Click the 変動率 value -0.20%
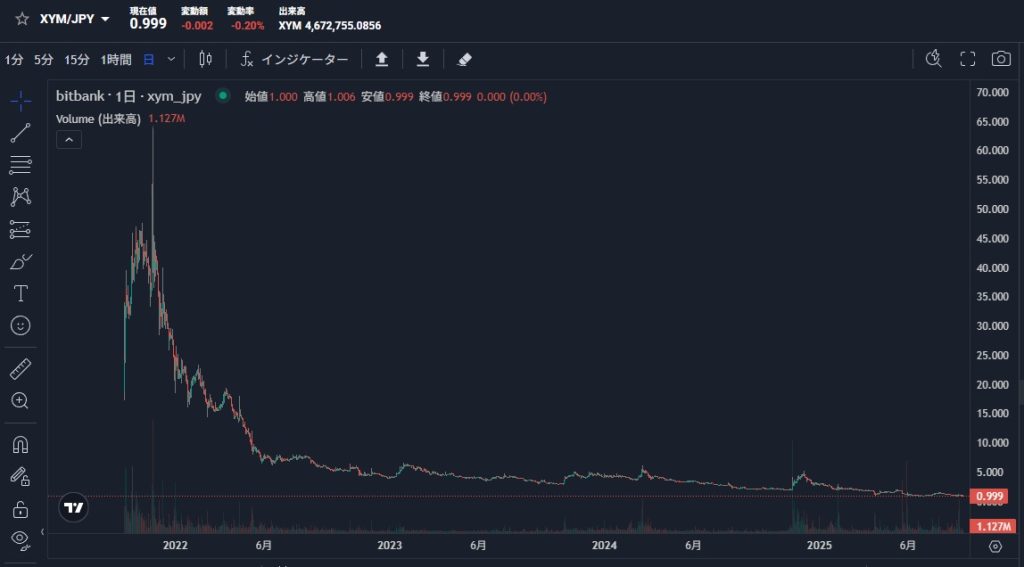Image resolution: width=1024 pixels, height=567 pixels. tap(248, 26)
